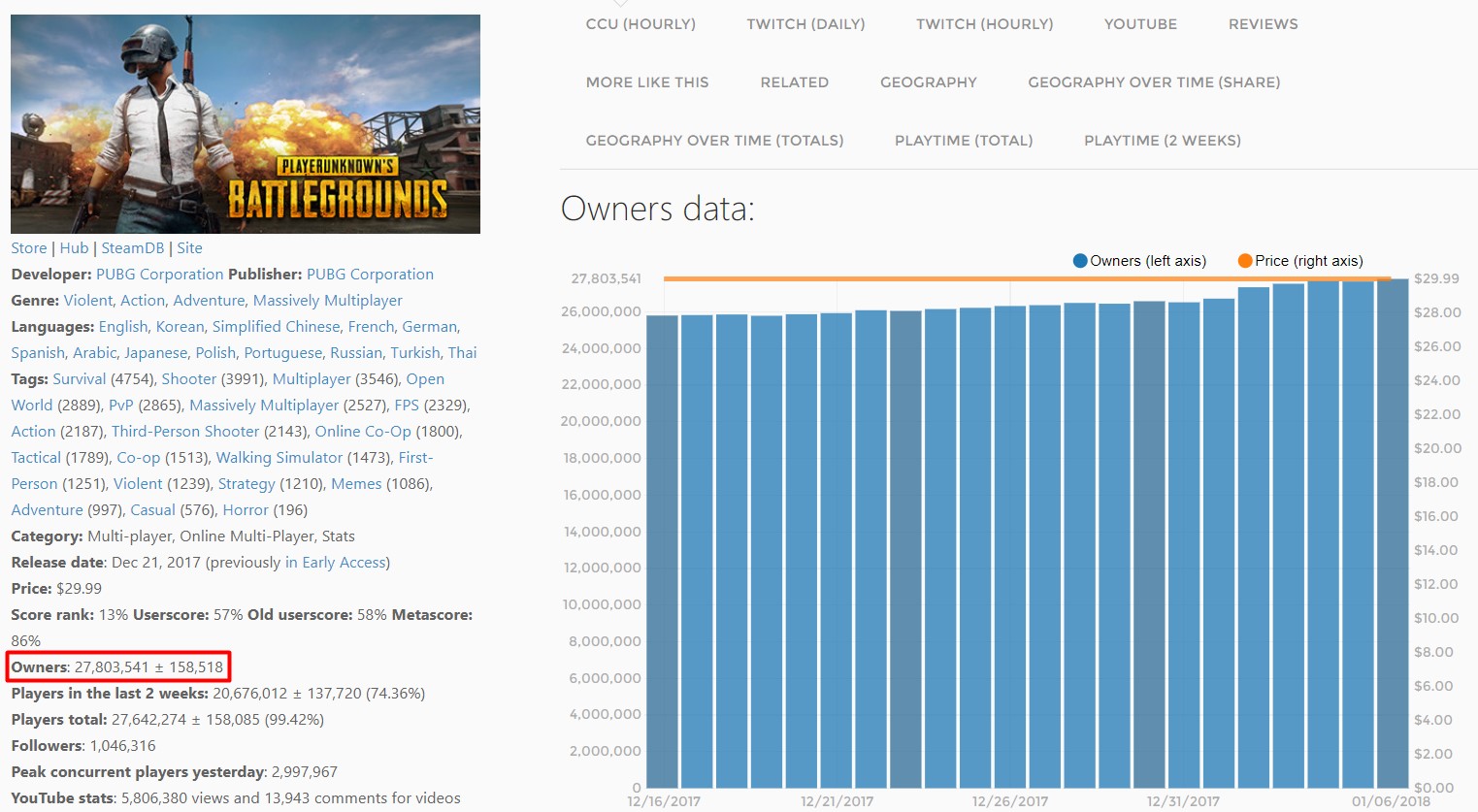The image size is (1478, 812).
Task: Choose the English language link
Action: point(123,327)
